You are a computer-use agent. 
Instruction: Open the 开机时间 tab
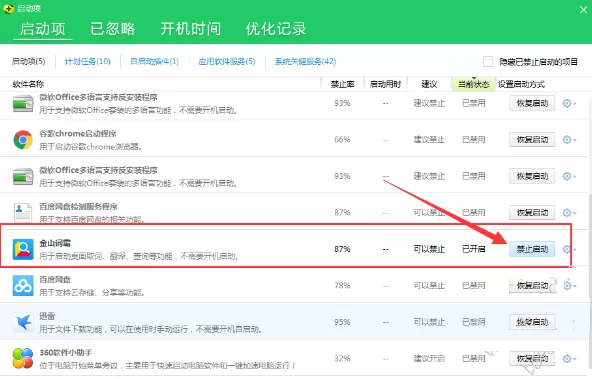[191, 29]
